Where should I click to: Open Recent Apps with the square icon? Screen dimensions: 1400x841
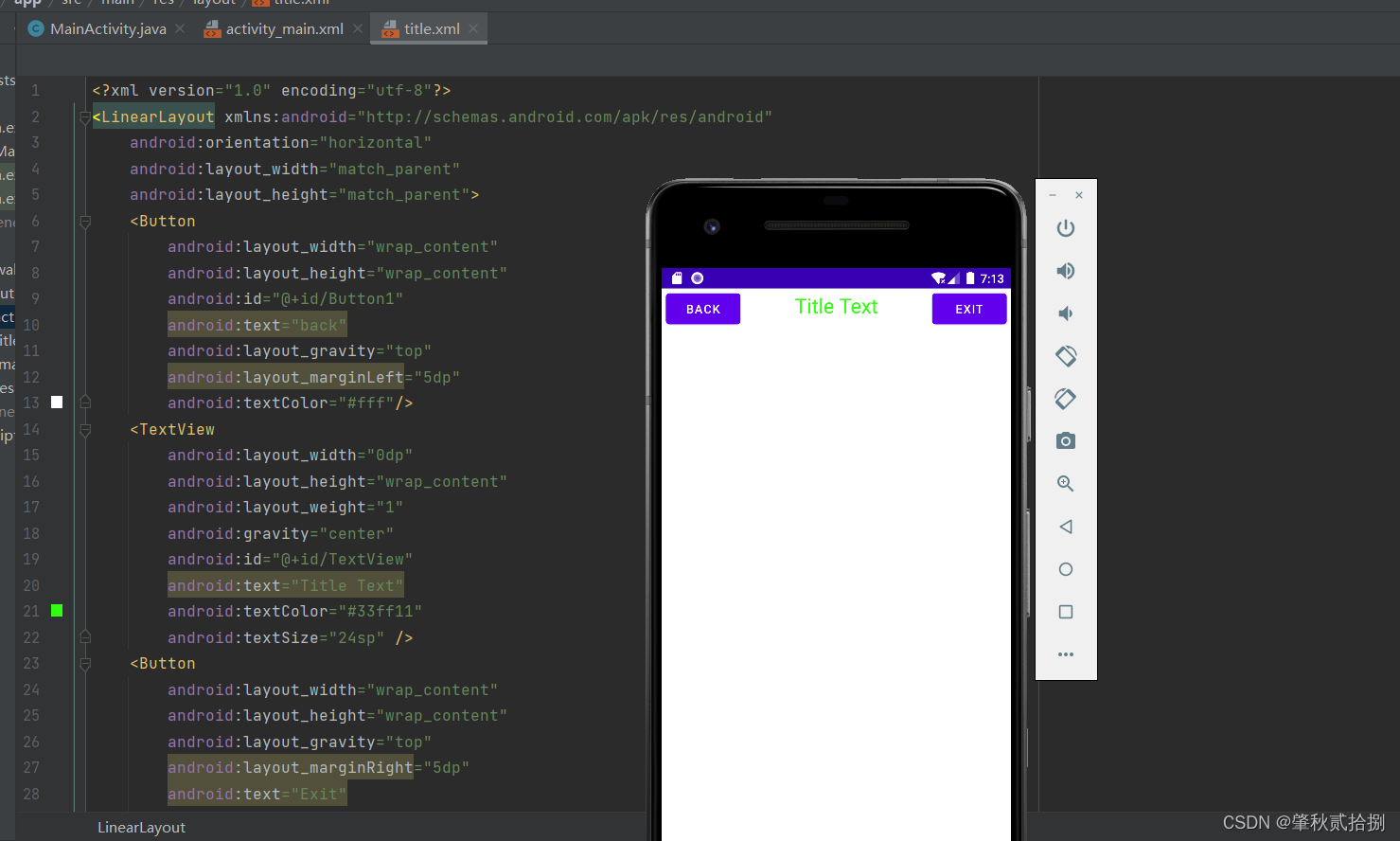tap(1066, 612)
